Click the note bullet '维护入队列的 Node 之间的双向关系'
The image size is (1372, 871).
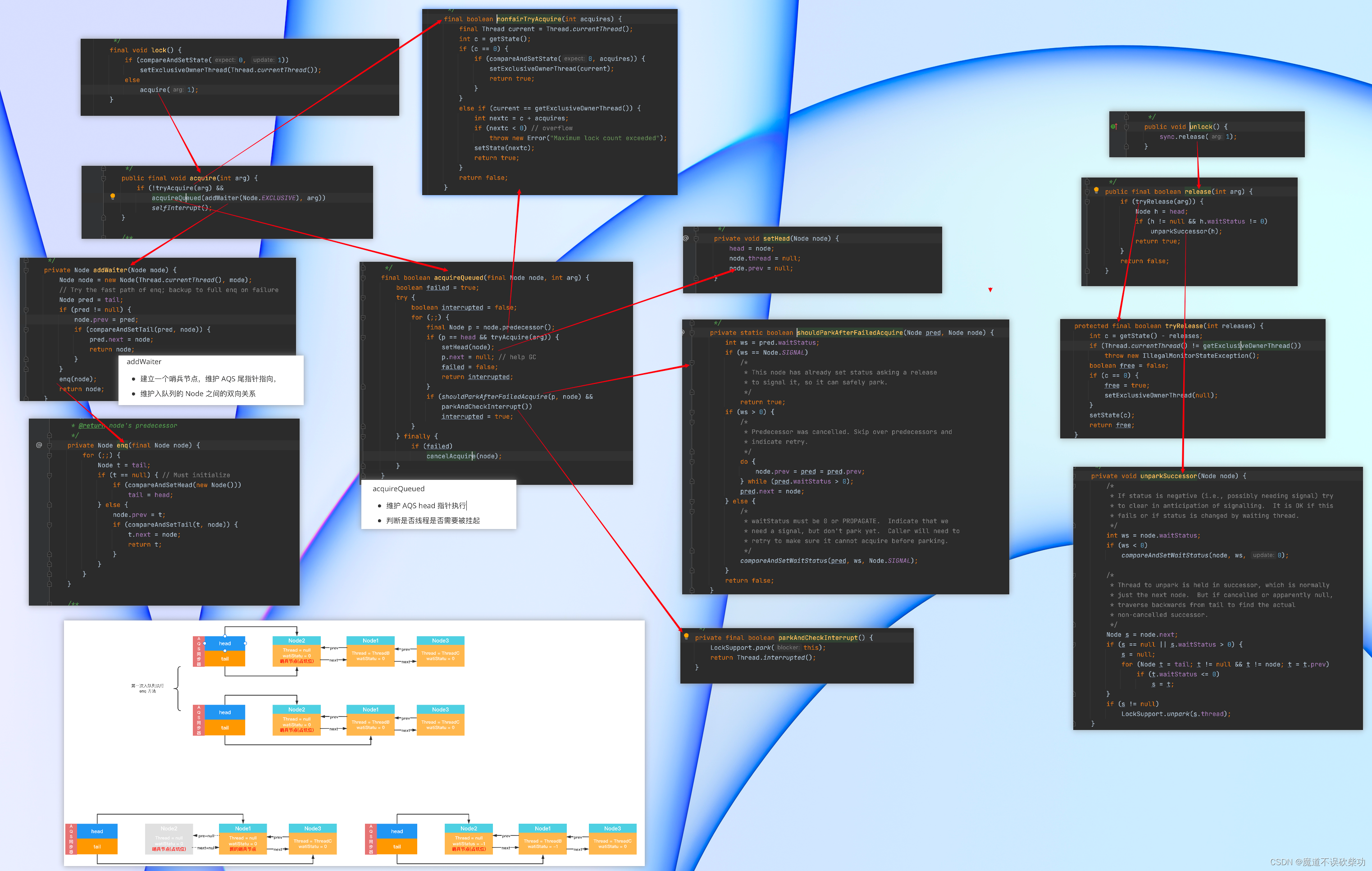coord(198,394)
